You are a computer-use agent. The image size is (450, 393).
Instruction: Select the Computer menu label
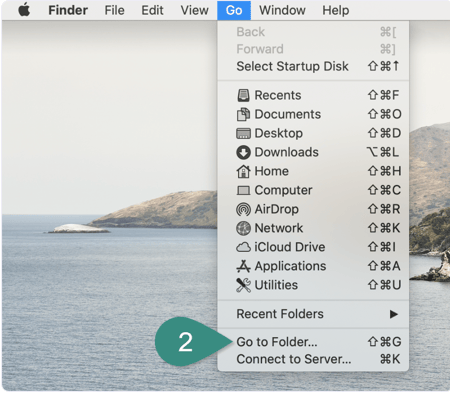[x=283, y=190]
